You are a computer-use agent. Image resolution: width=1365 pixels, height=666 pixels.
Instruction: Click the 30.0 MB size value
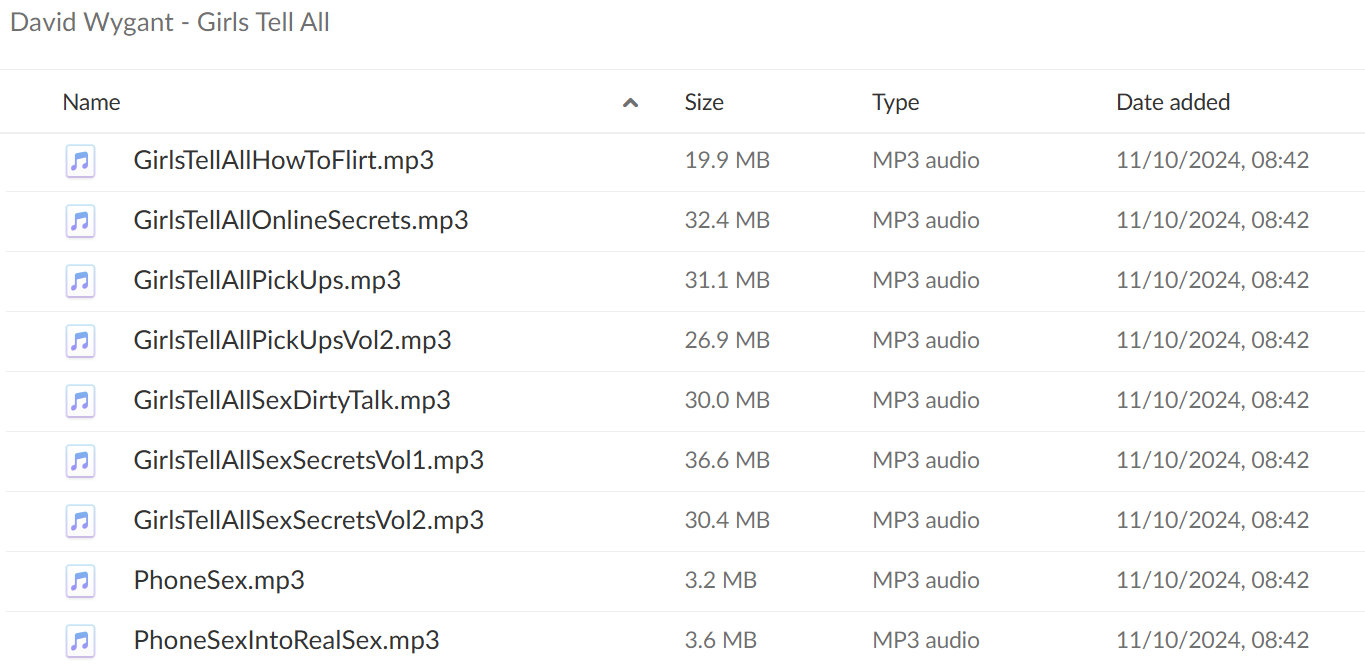click(727, 400)
